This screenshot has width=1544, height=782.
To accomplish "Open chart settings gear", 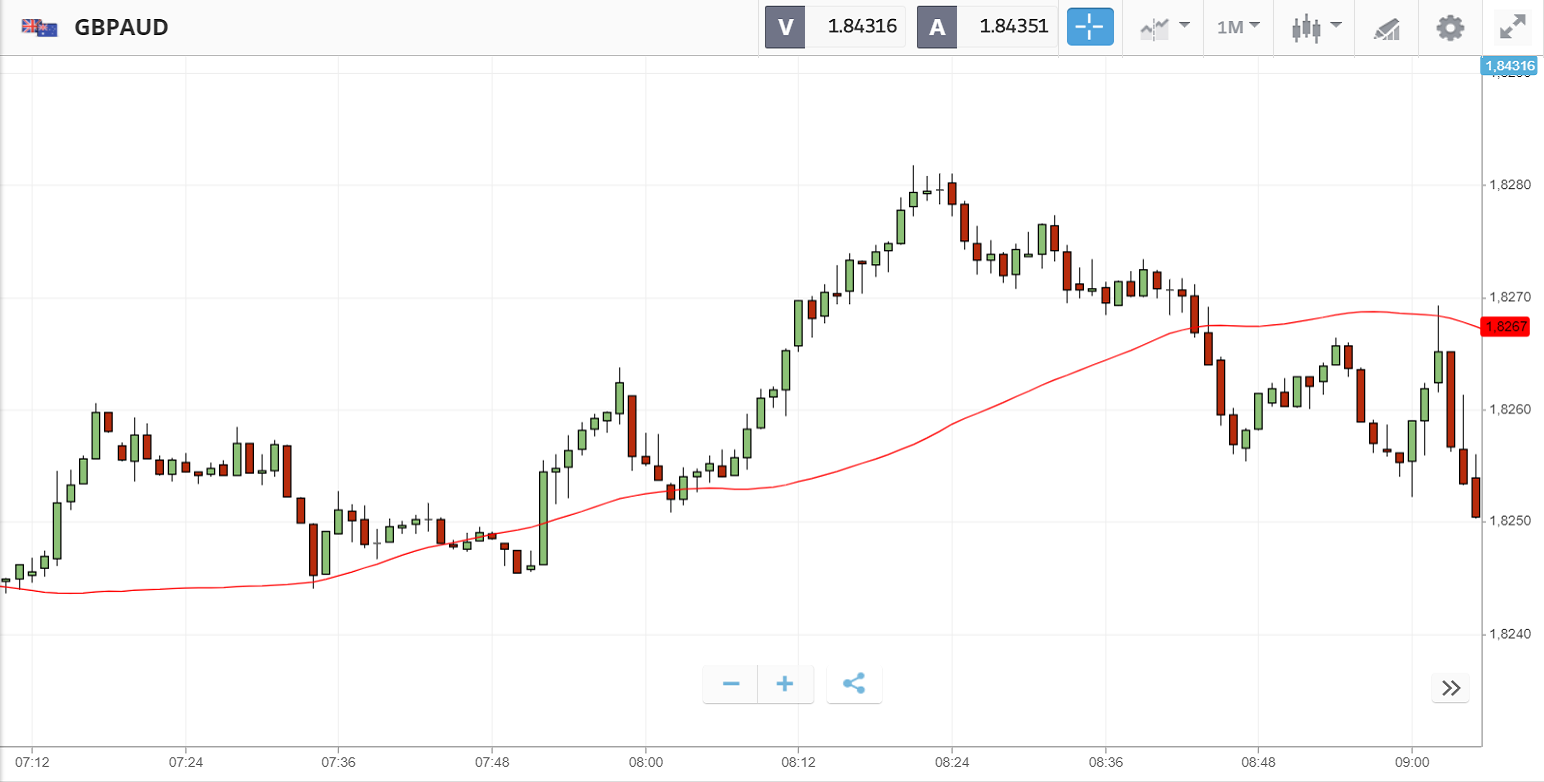I will point(1450,27).
